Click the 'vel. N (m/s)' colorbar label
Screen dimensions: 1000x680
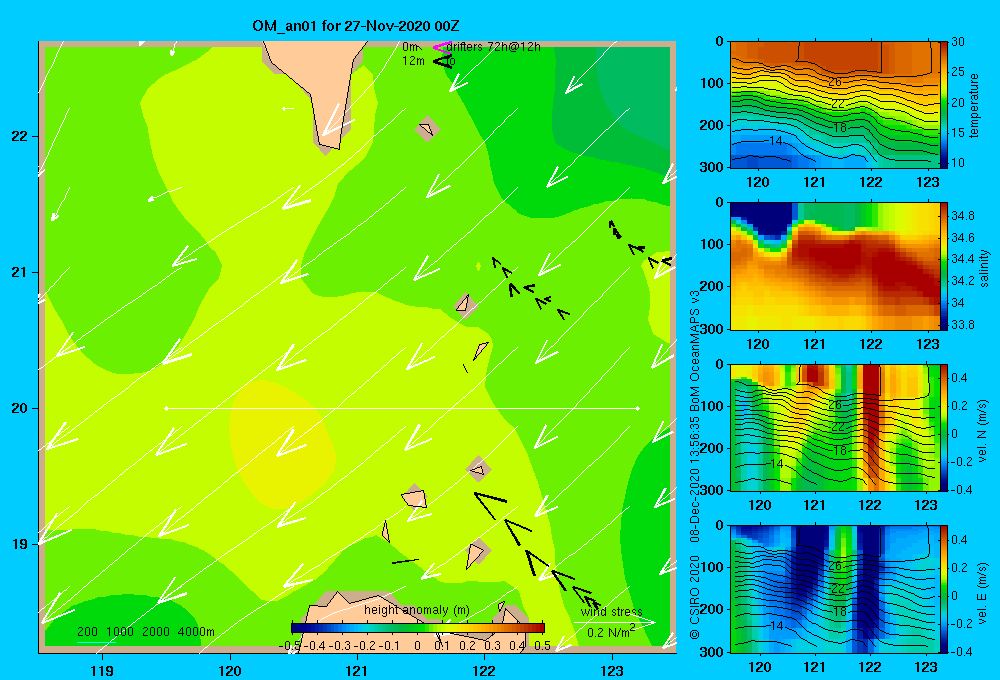tap(983, 431)
